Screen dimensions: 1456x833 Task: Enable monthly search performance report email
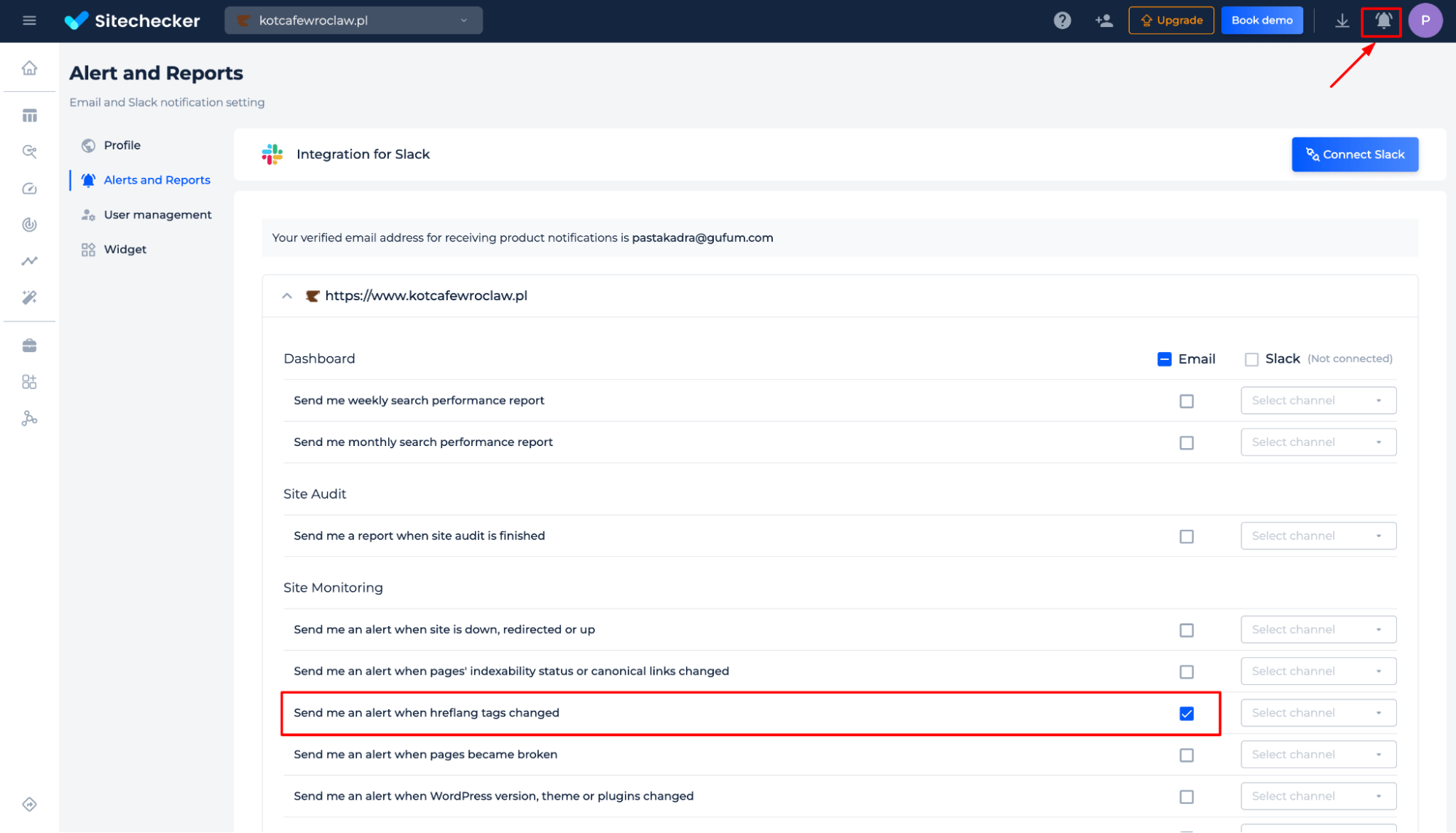pos(1187,443)
